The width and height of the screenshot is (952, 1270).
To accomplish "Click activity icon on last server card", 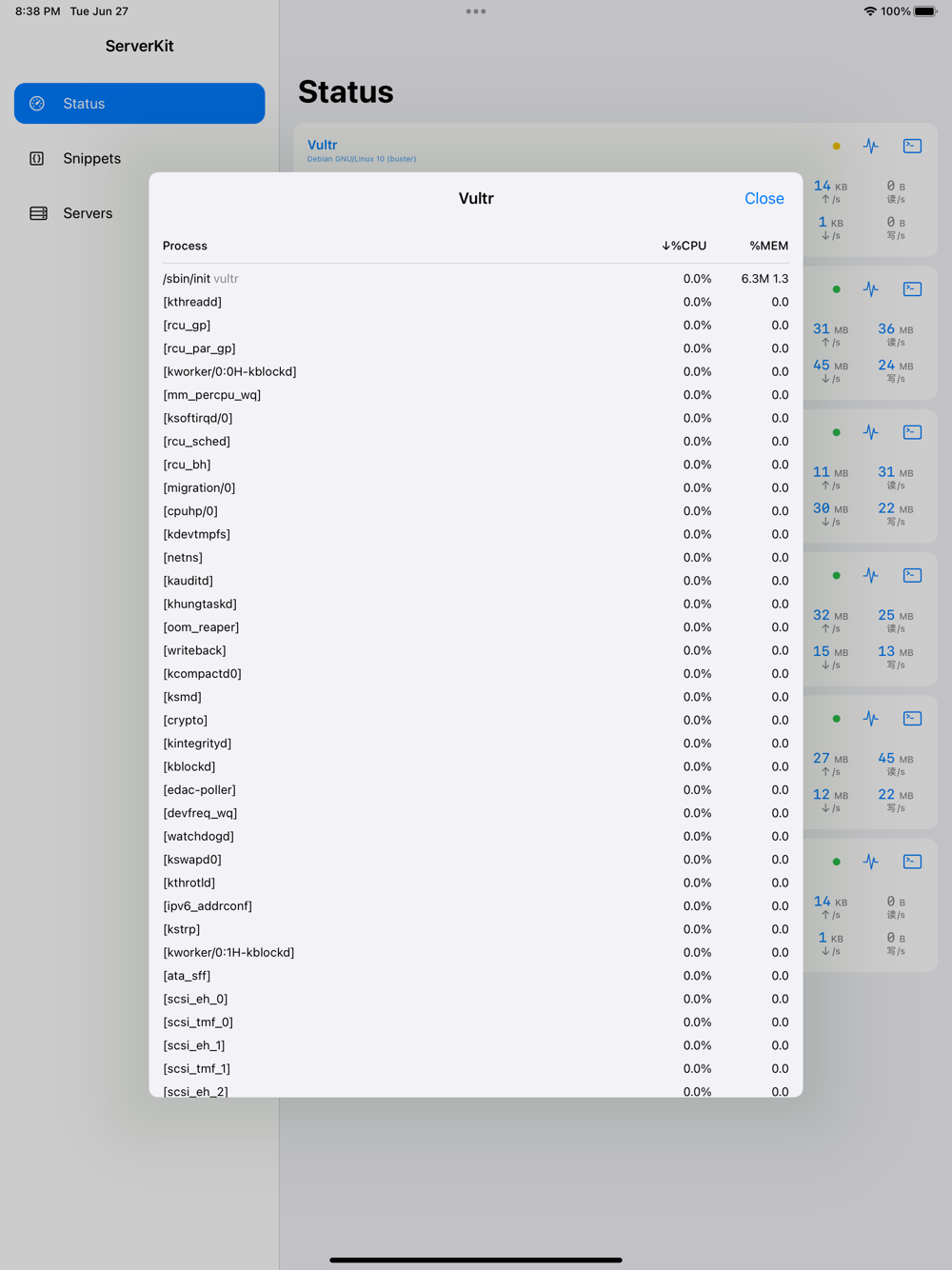I will tap(871, 862).
